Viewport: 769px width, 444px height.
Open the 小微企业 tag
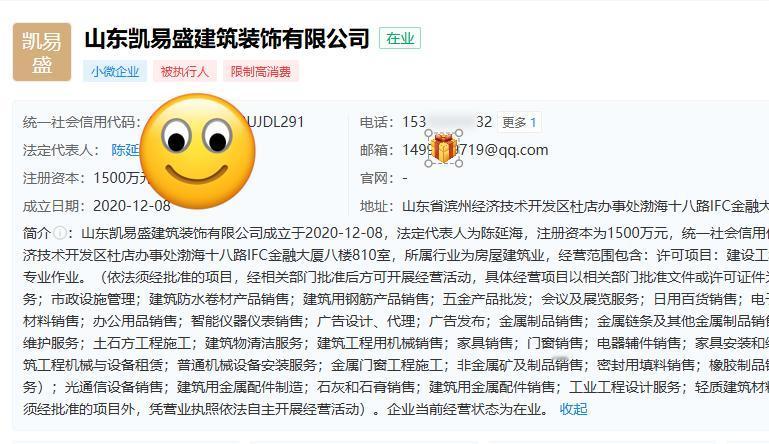(x=115, y=72)
